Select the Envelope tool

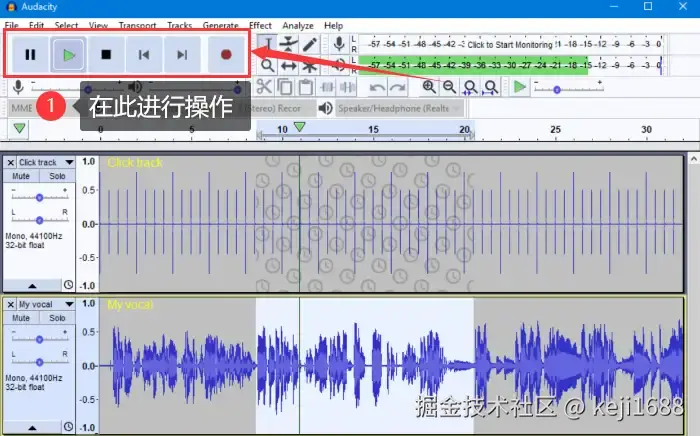289,44
